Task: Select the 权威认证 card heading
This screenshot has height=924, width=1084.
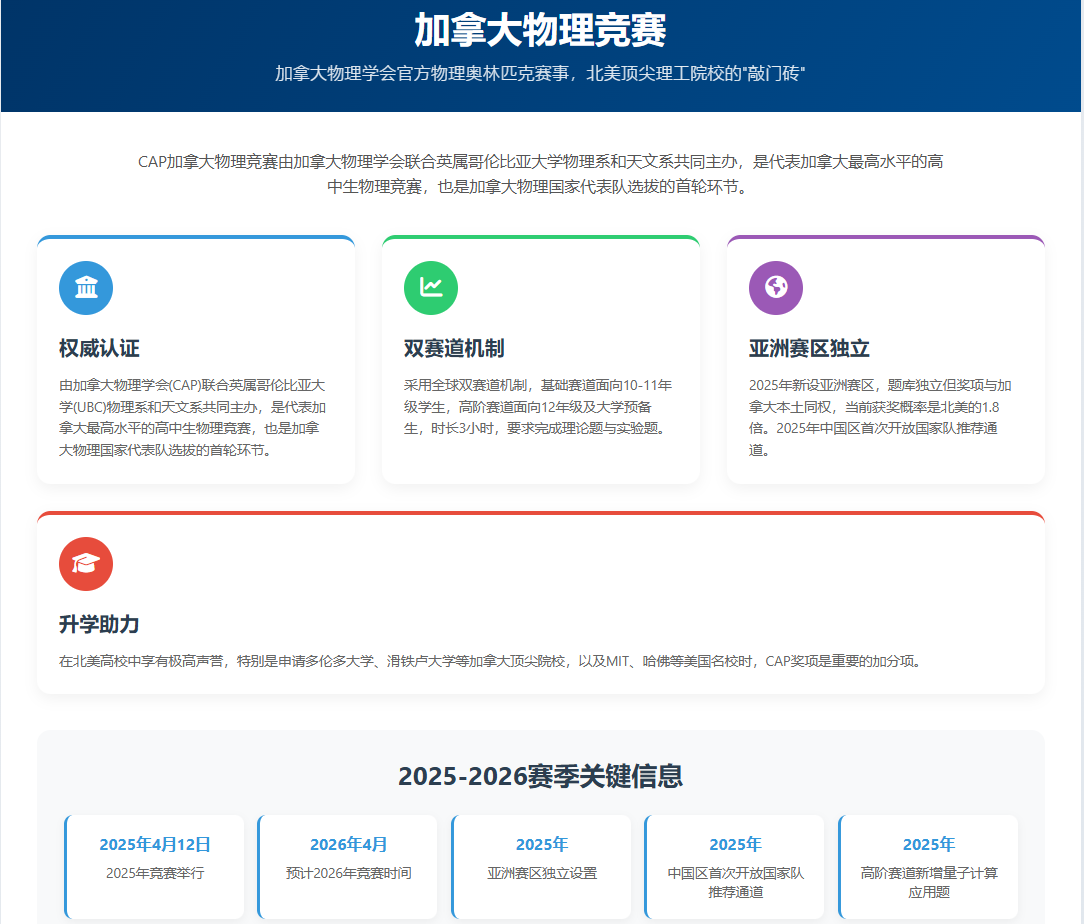Action: click(x=99, y=348)
